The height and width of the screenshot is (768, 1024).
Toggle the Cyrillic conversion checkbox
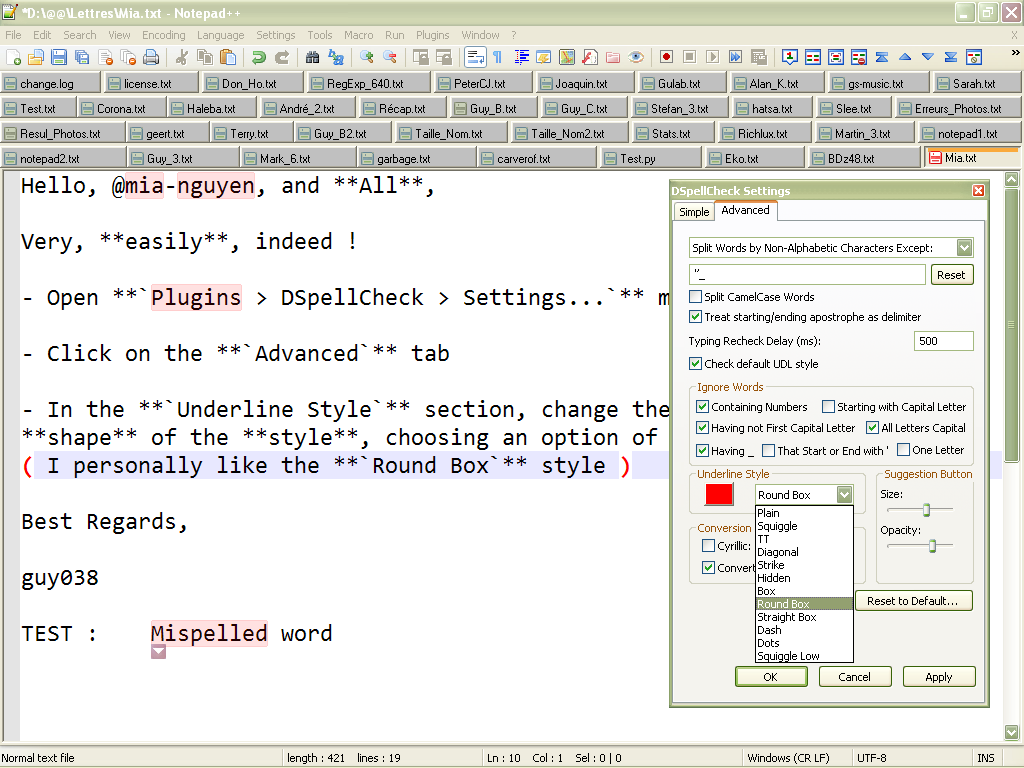(709, 545)
